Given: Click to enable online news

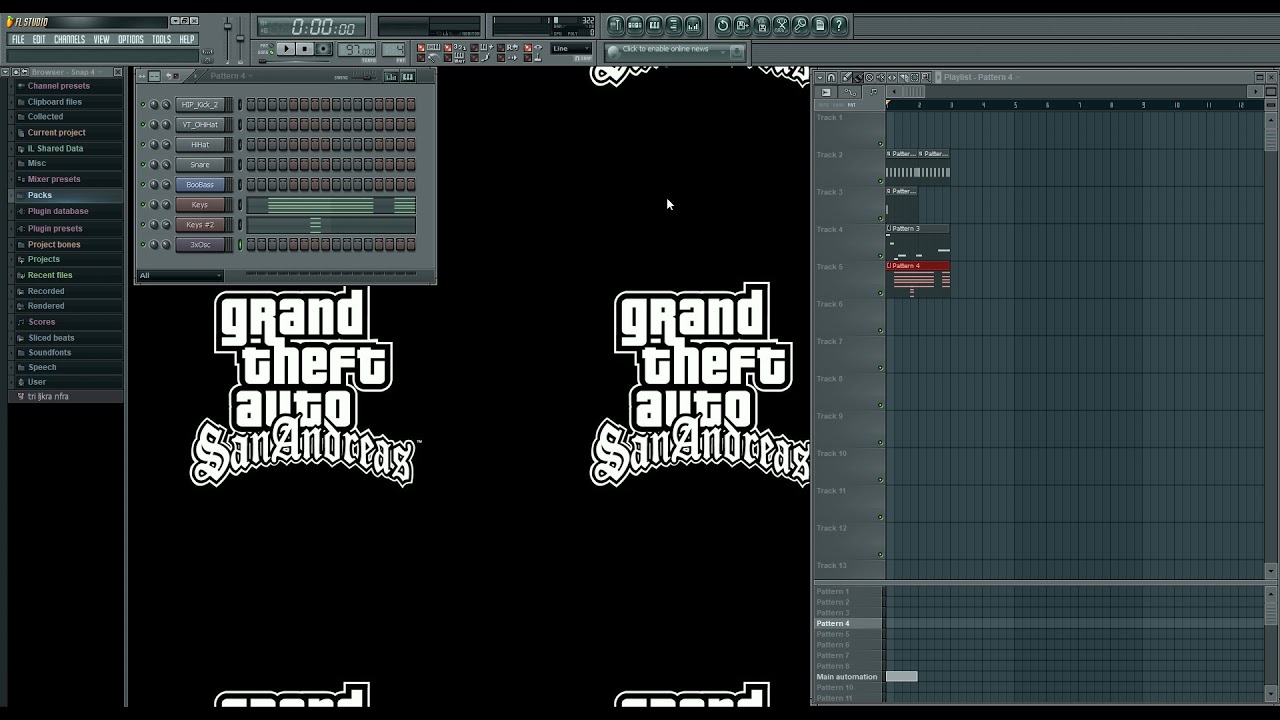Looking at the screenshot, I should tap(665, 49).
